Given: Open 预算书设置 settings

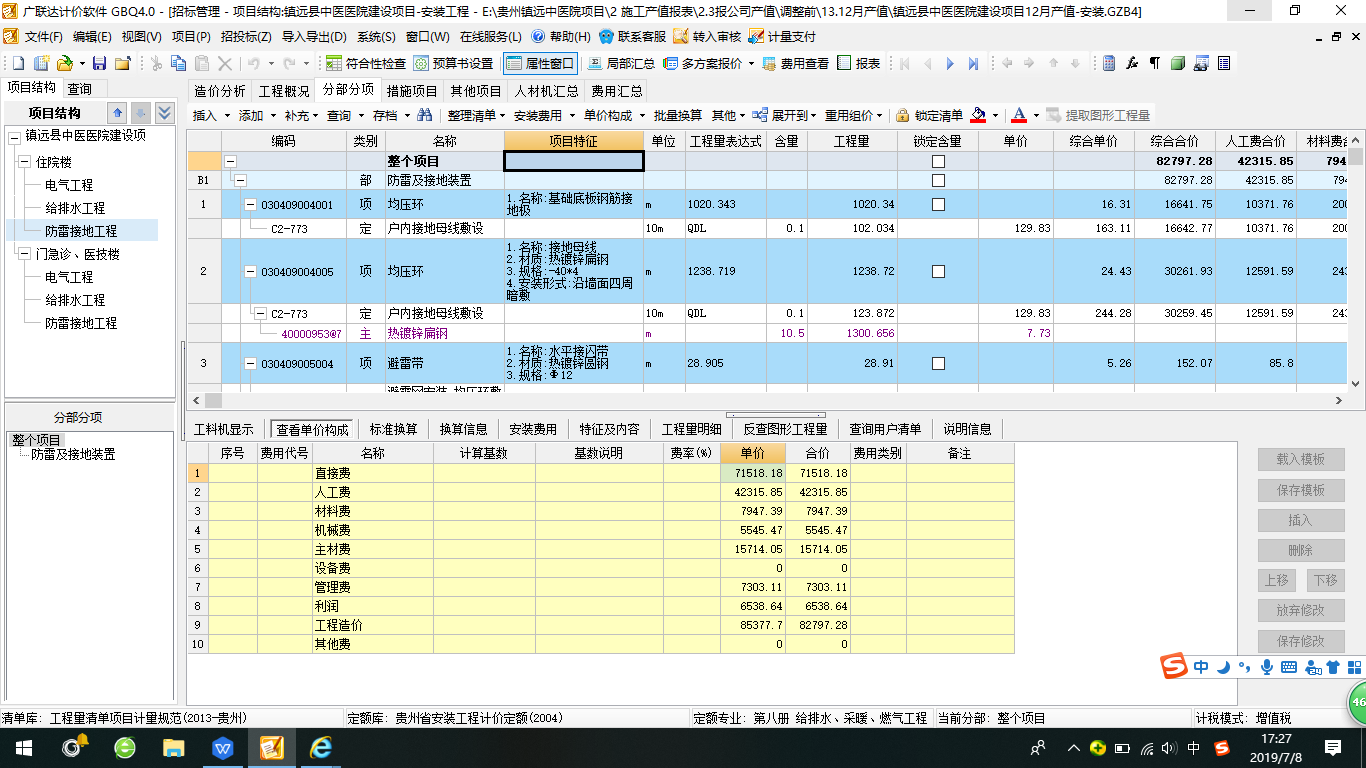Looking at the screenshot, I should pyautogui.click(x=454, y=63).
